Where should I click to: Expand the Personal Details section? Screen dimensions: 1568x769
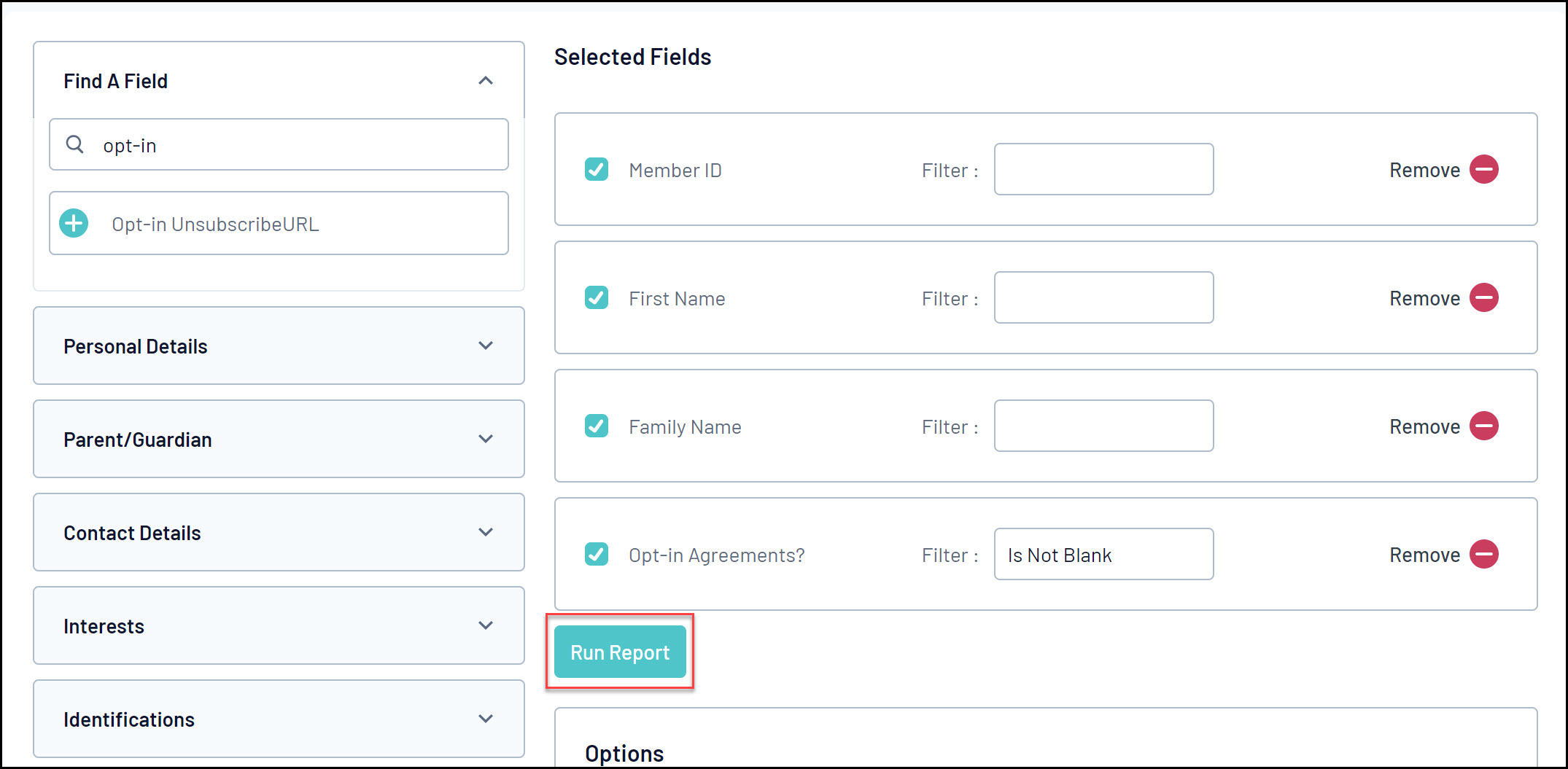(486, 346)
